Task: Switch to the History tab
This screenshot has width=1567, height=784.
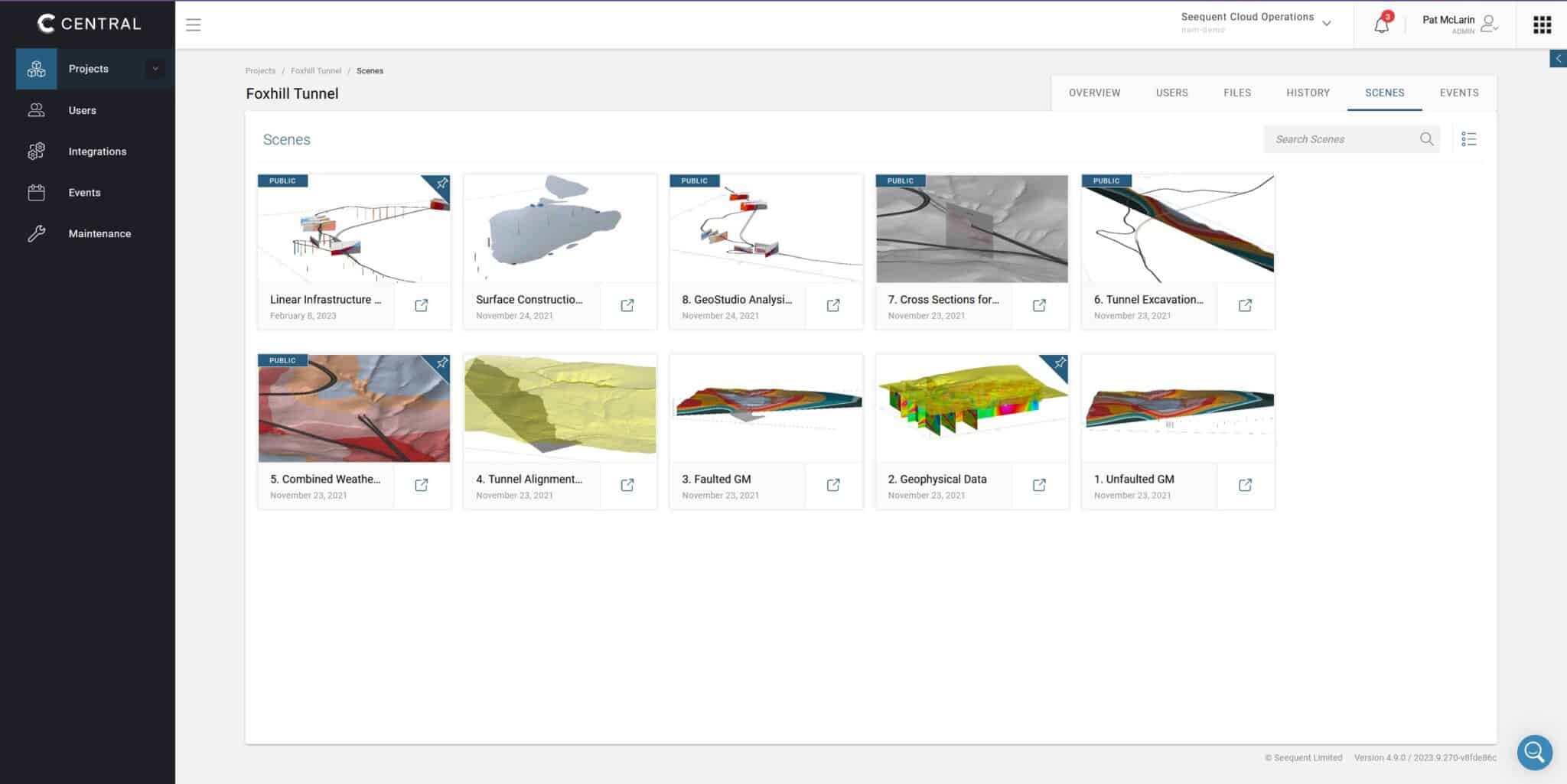Action: tap(1308, 93)
